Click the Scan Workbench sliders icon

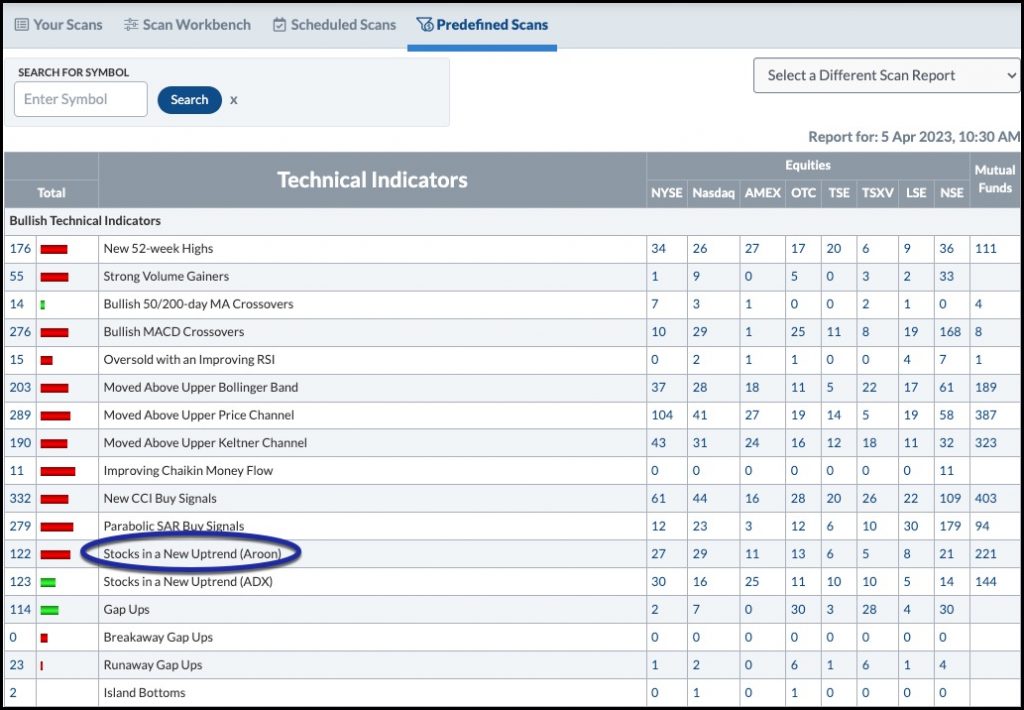pos(131,25)
